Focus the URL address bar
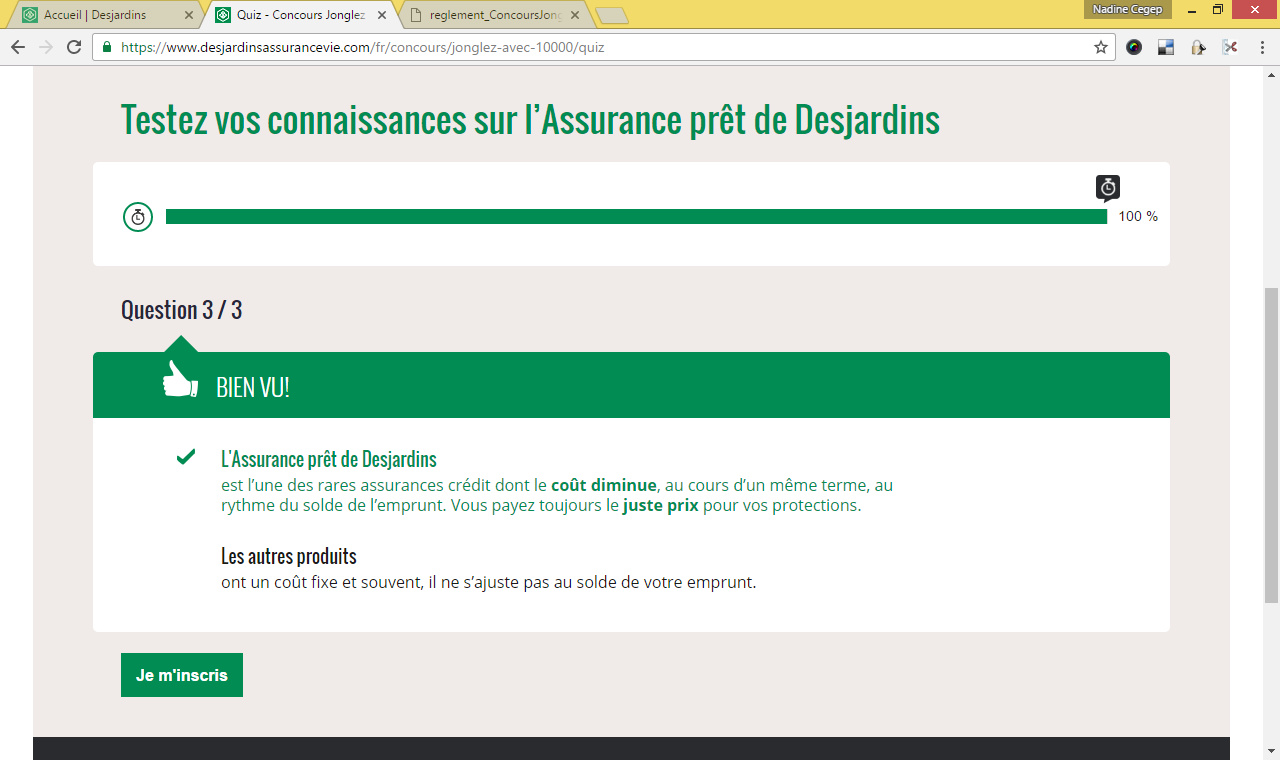The height and width of the screenshot is (760, 1280). (x=602, y=47)
